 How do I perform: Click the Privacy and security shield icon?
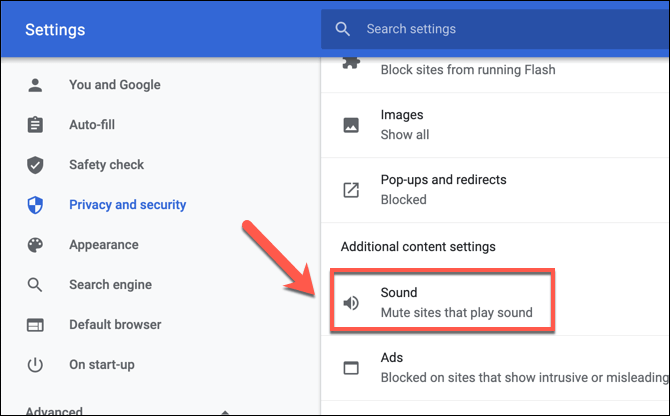(x=35, y=205)
